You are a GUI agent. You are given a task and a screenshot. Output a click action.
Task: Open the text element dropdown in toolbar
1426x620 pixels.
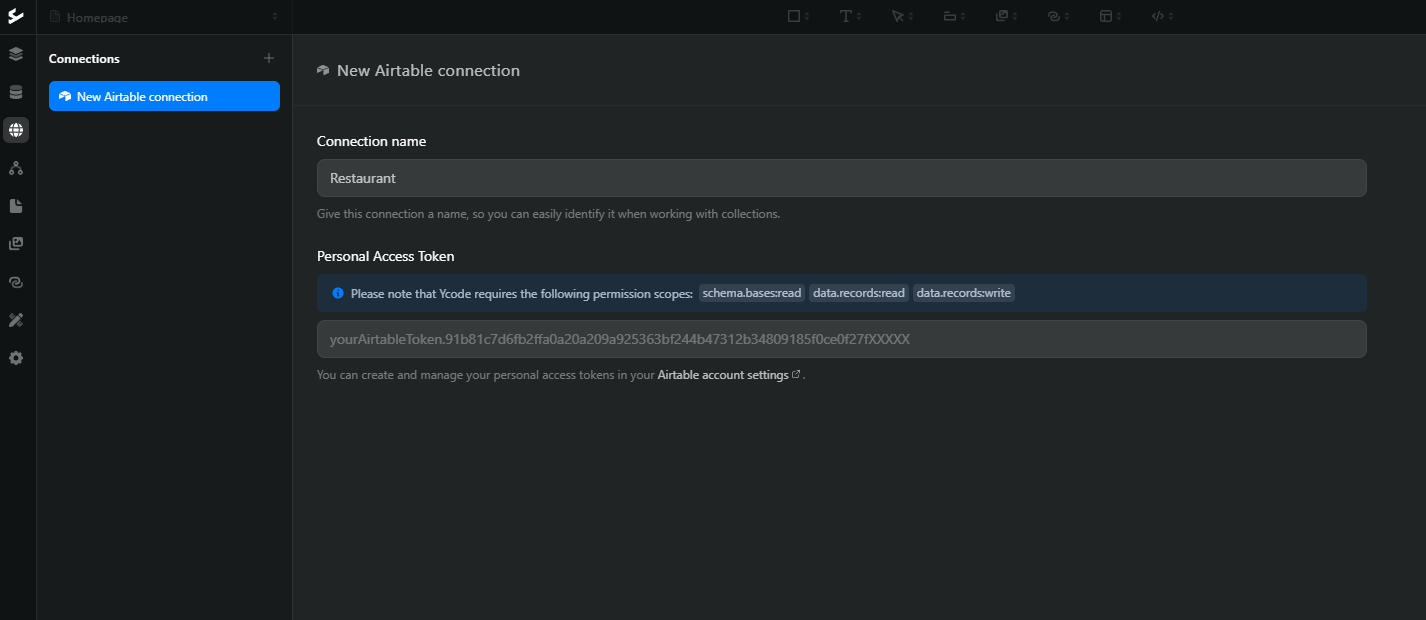851,16
